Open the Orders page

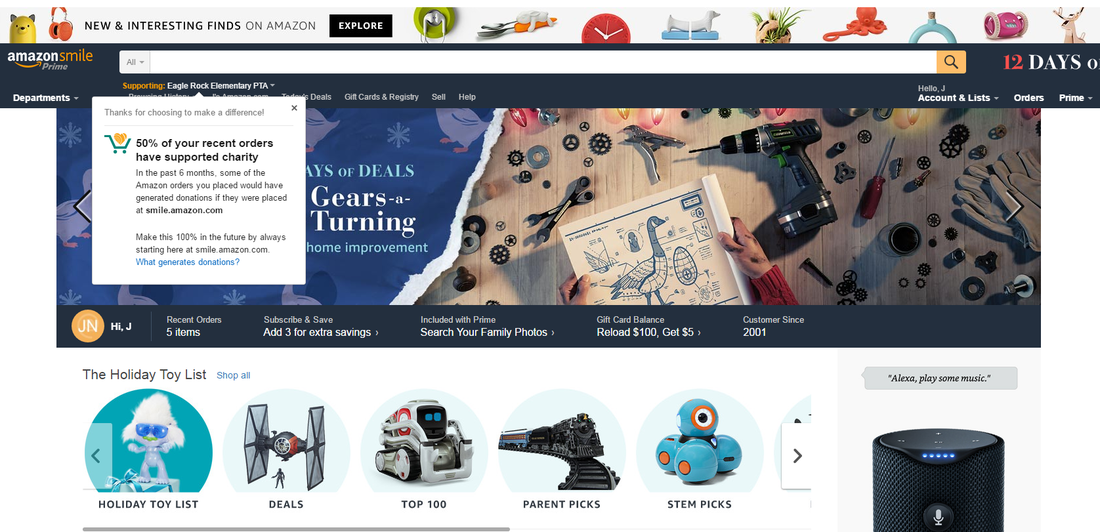tap(1028, 98)
